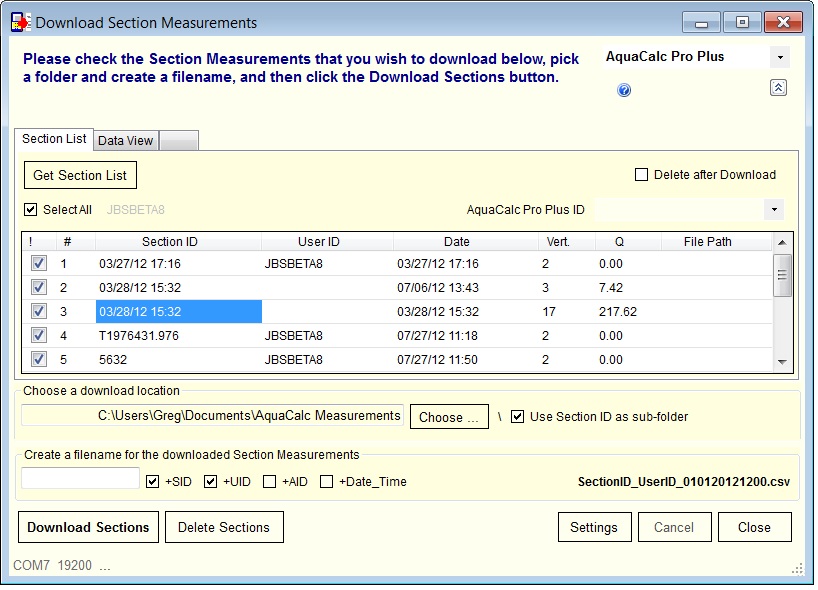Image resolution: width=818 pixels, height=590 pixels.
Task: Uncheck the checkbox for row 1
Action: pos(39,263)
